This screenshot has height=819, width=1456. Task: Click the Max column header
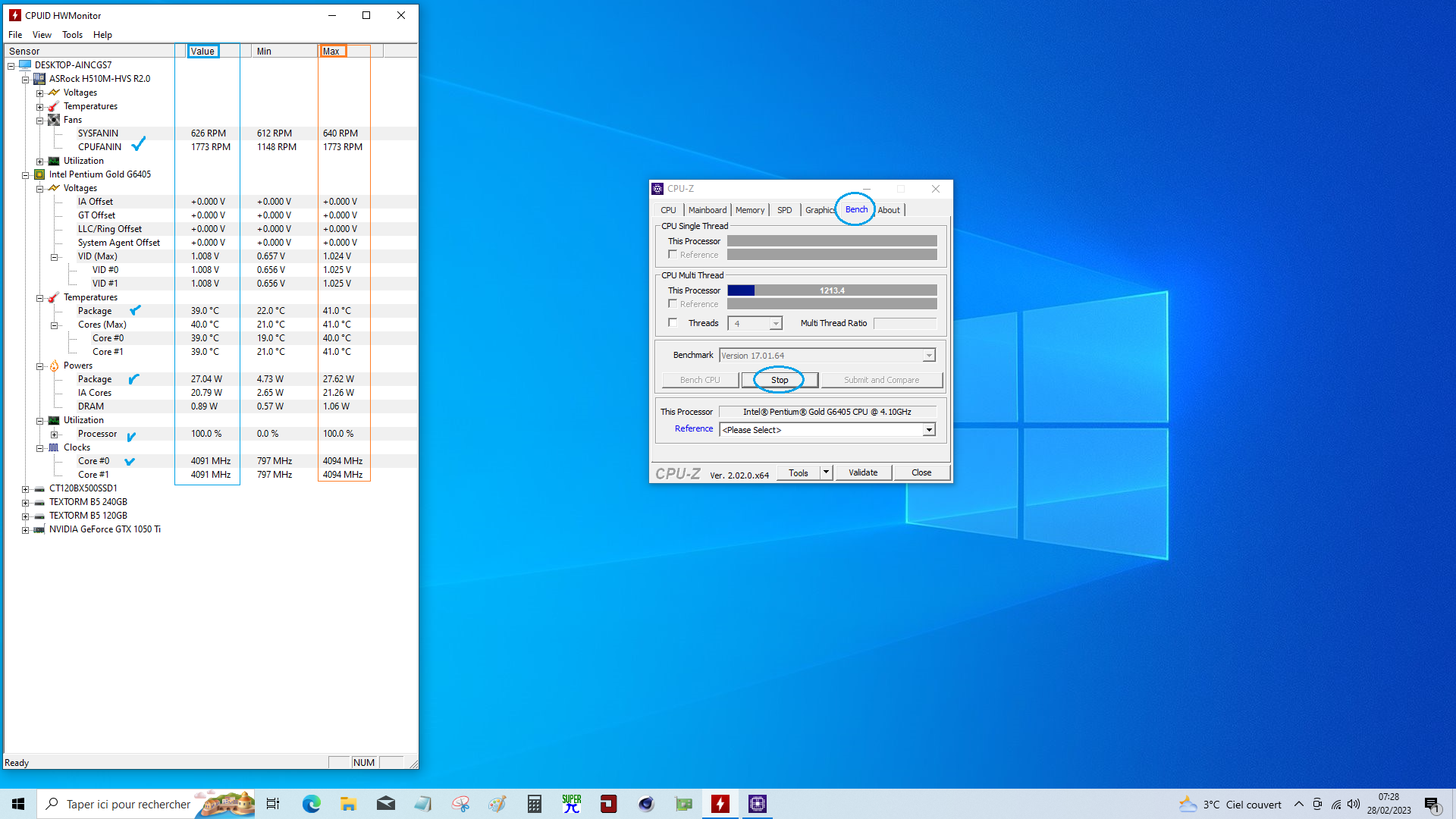332,52
